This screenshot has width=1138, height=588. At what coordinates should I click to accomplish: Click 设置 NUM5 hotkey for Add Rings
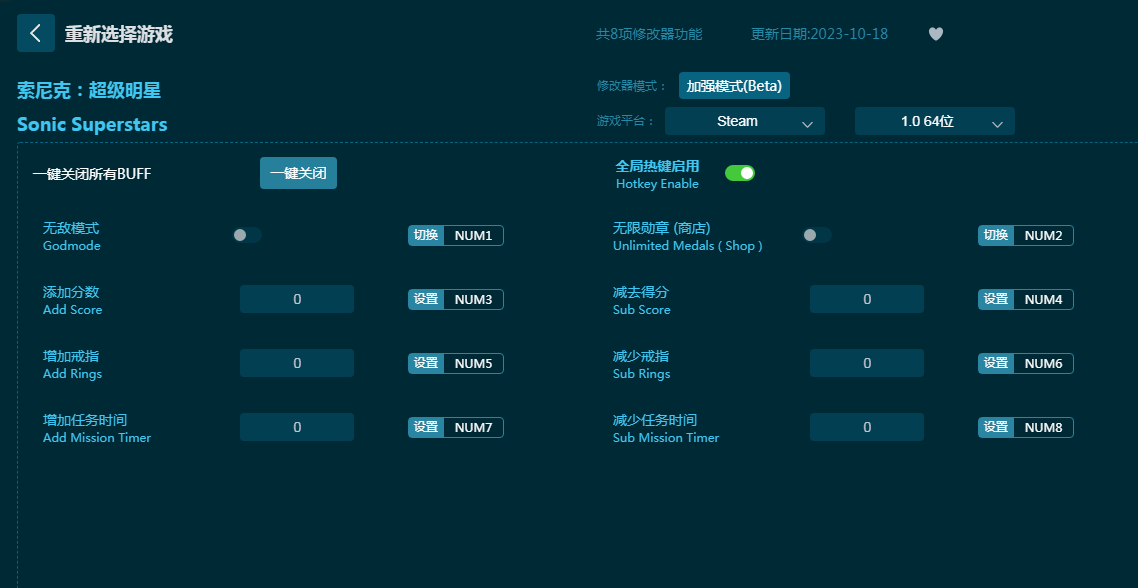[x=456, y=363]
